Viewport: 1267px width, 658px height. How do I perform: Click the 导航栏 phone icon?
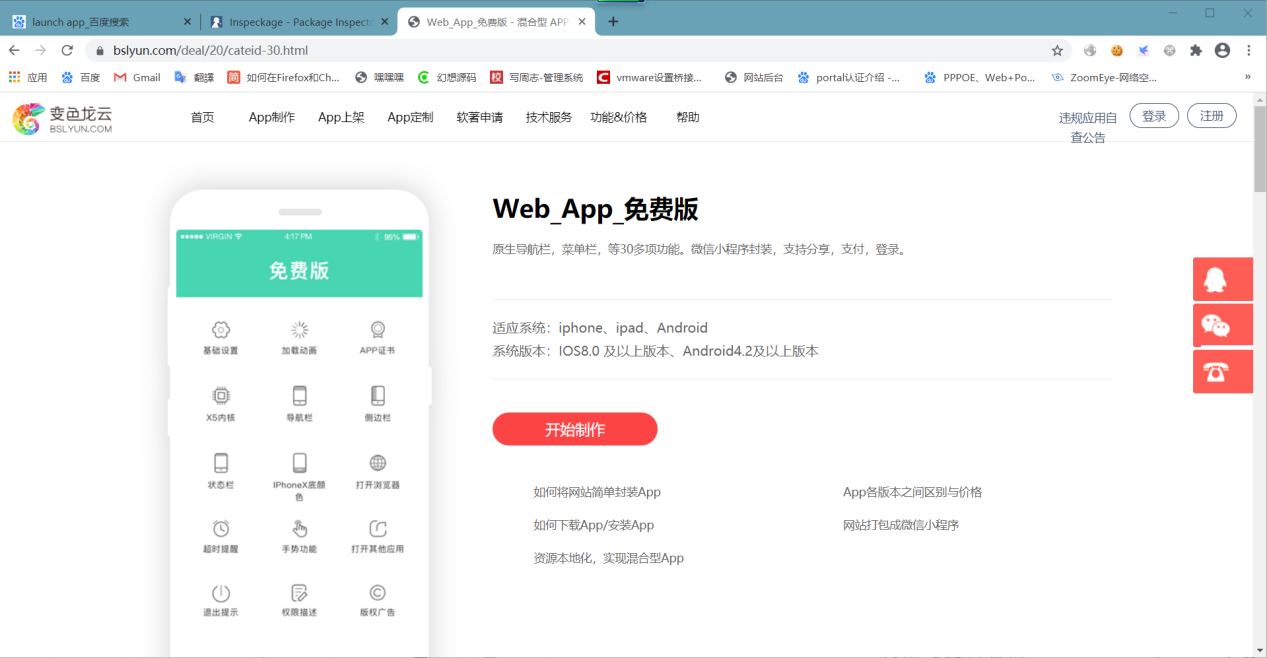point(299,395)
